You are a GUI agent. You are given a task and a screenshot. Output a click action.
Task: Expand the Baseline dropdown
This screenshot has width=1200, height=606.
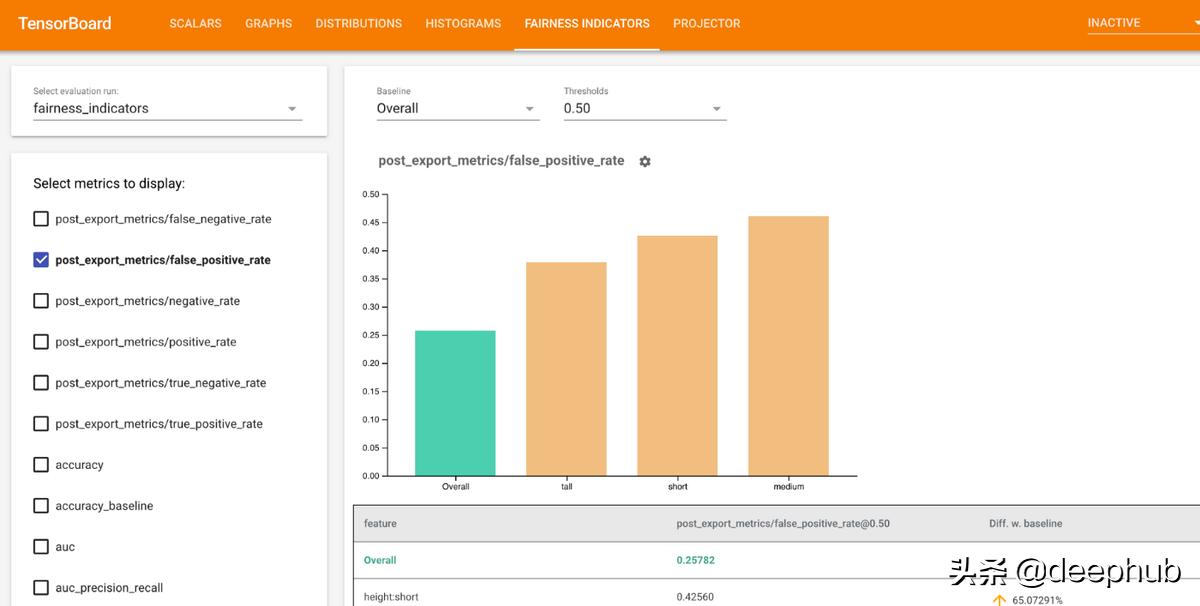[x=457, y=108]
